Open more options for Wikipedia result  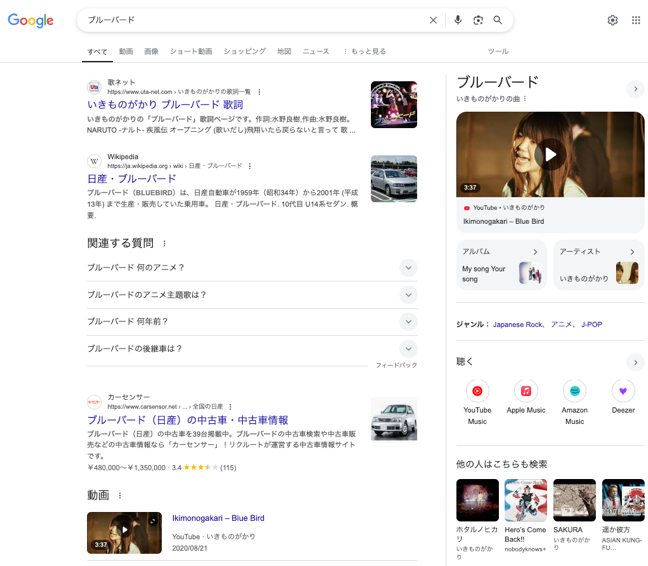[x=250, y=166]
